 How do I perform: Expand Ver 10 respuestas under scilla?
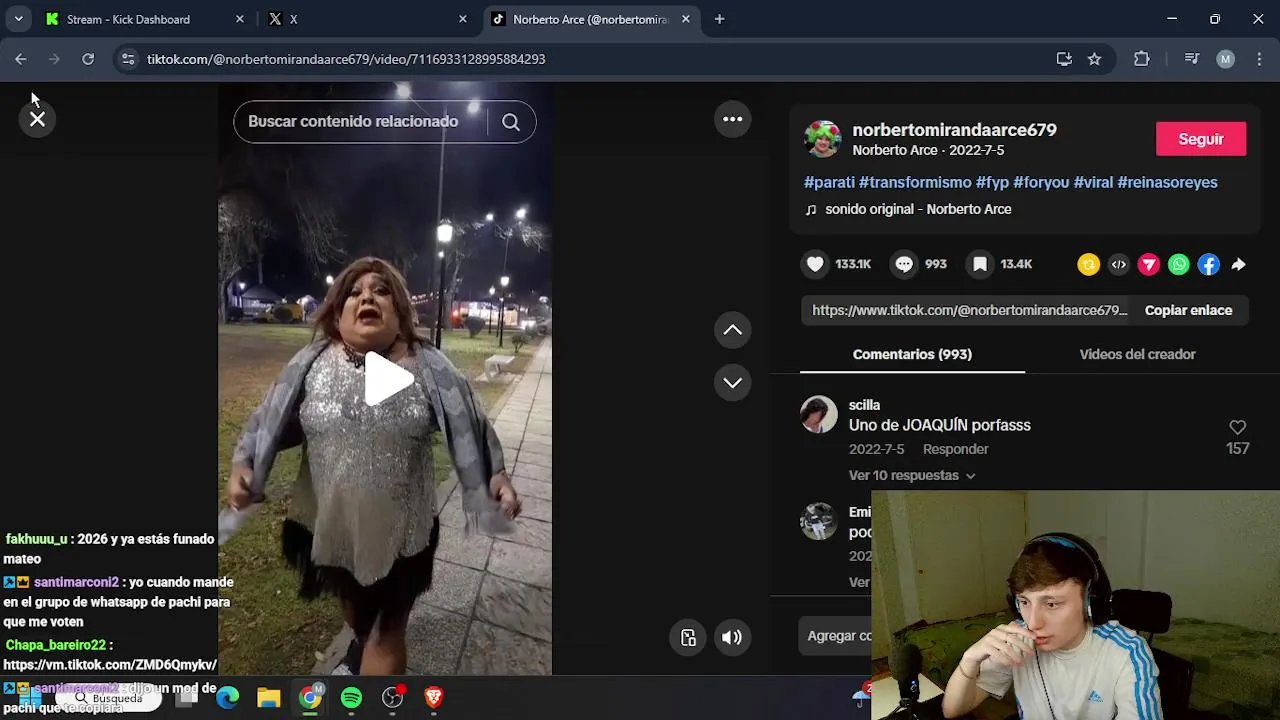point(912,475)
